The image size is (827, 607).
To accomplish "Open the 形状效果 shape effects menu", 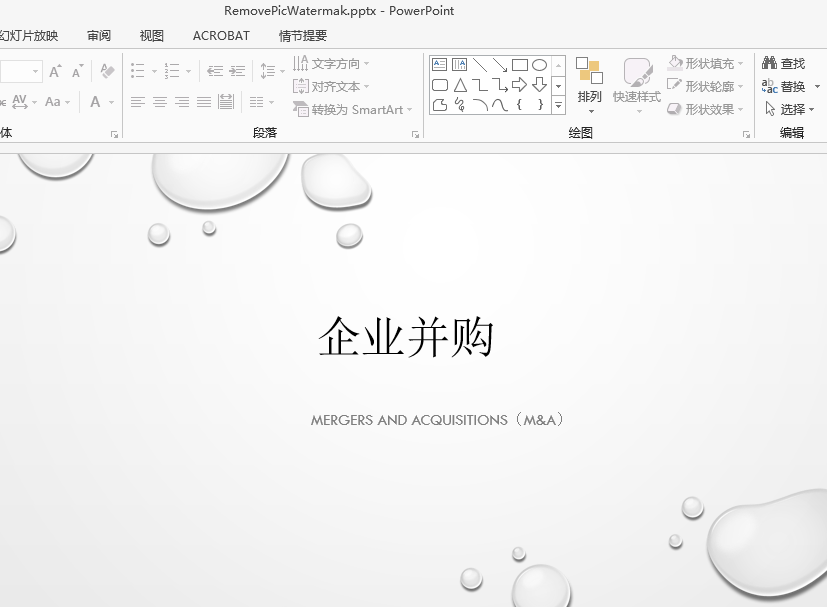I will click(x=705, y=109).
